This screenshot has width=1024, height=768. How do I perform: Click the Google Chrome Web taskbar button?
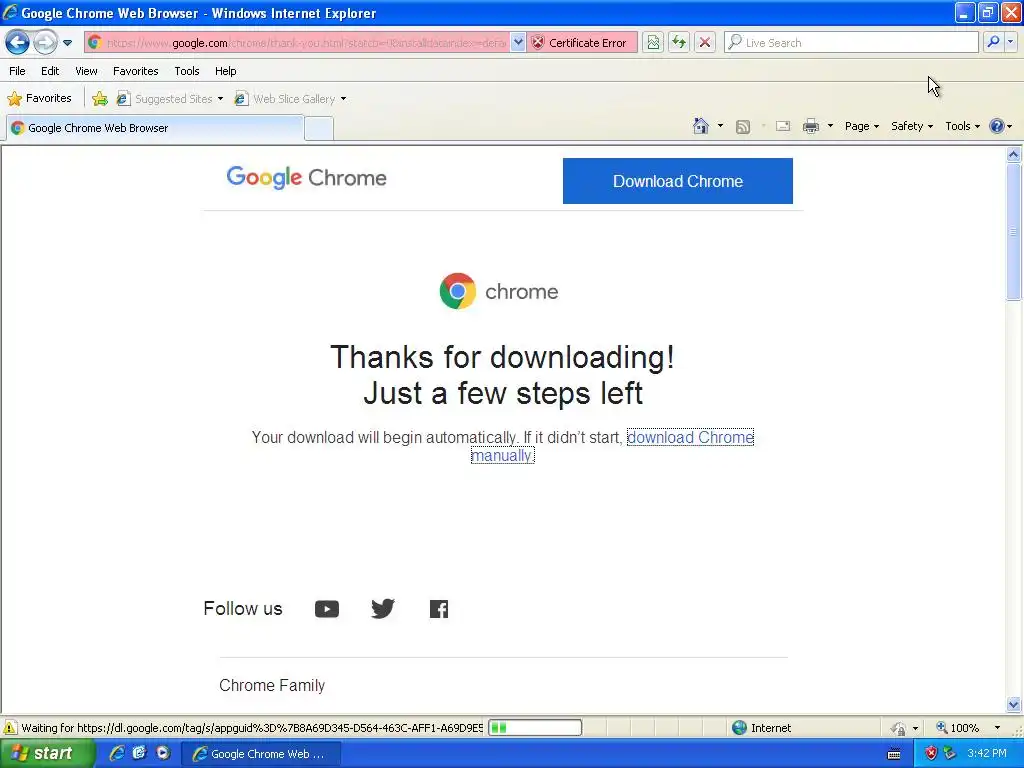[x=260, y=754]
